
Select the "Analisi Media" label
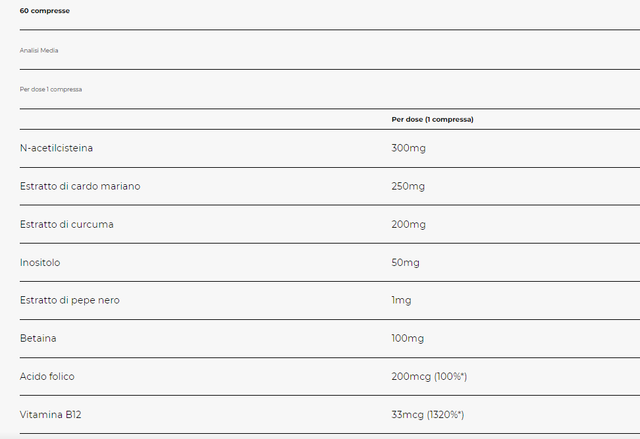coord(39,50)
